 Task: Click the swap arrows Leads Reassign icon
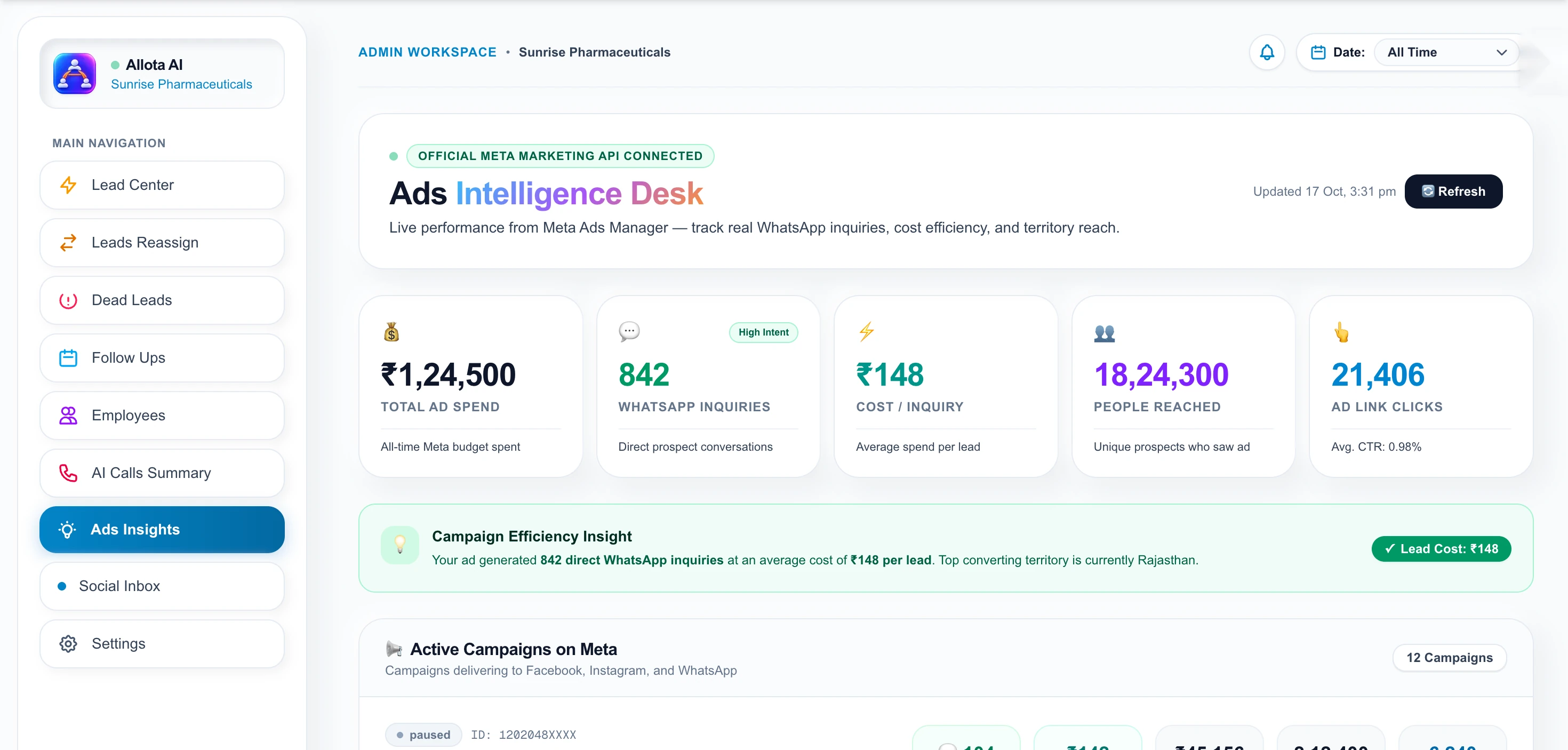pos(68,242)
